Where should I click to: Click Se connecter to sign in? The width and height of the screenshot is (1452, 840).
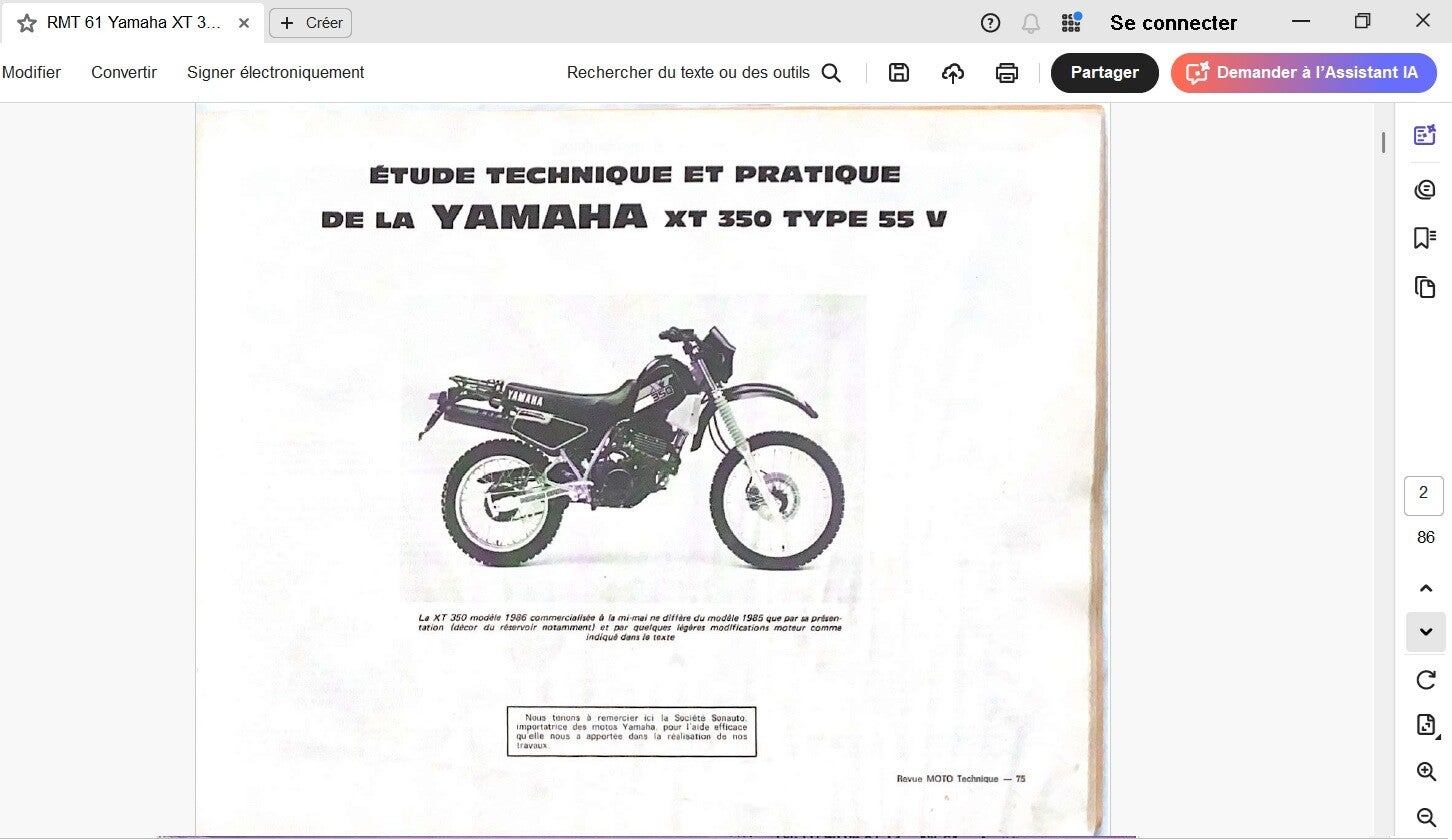[x=1173, y=23]
